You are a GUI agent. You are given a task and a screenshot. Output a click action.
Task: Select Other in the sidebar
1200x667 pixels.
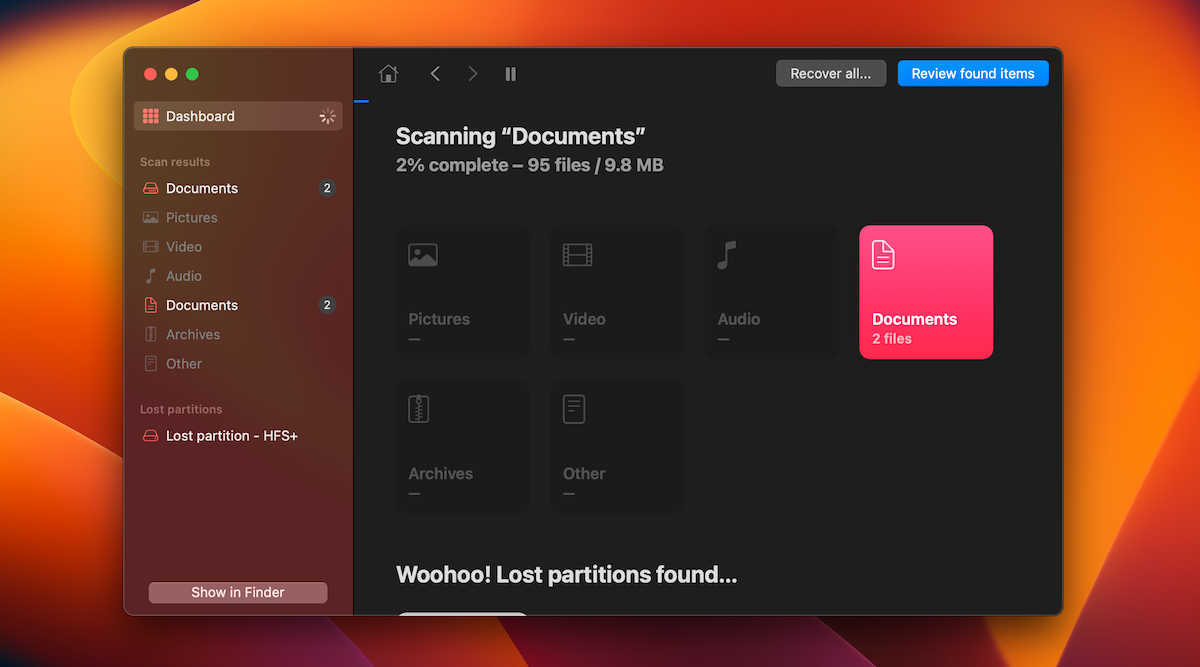pos(184,364)
